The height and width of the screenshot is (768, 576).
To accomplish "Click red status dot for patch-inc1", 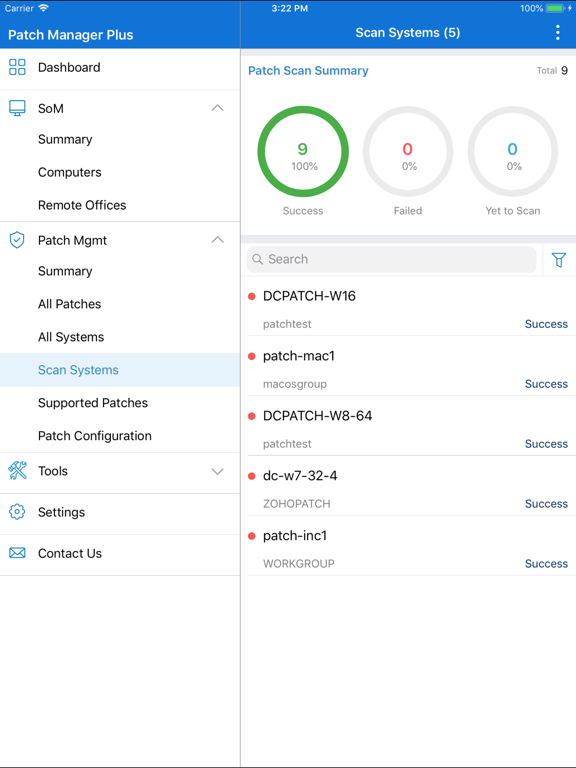I will [x=252, y=536].
